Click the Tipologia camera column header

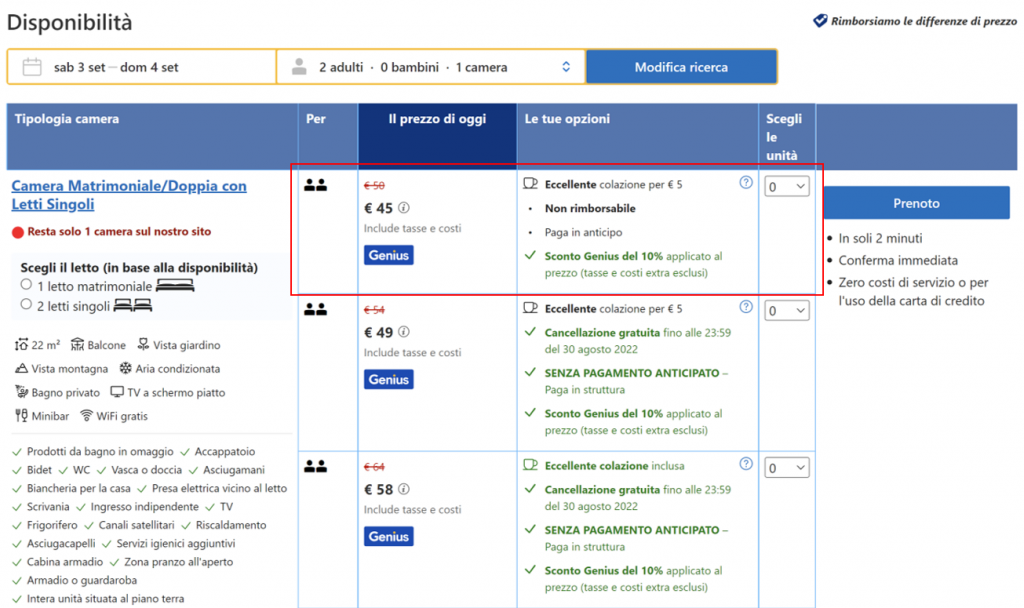(67, 120)
